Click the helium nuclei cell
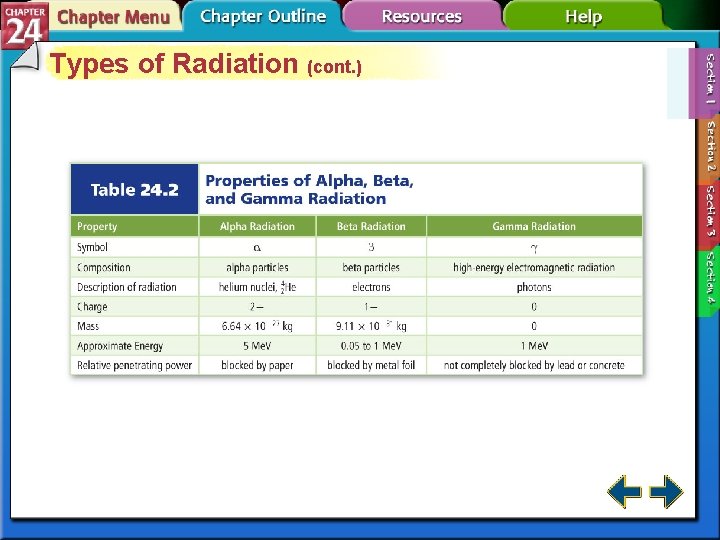Viewport: 720px width, 540px height. click(x=257, y=287)
